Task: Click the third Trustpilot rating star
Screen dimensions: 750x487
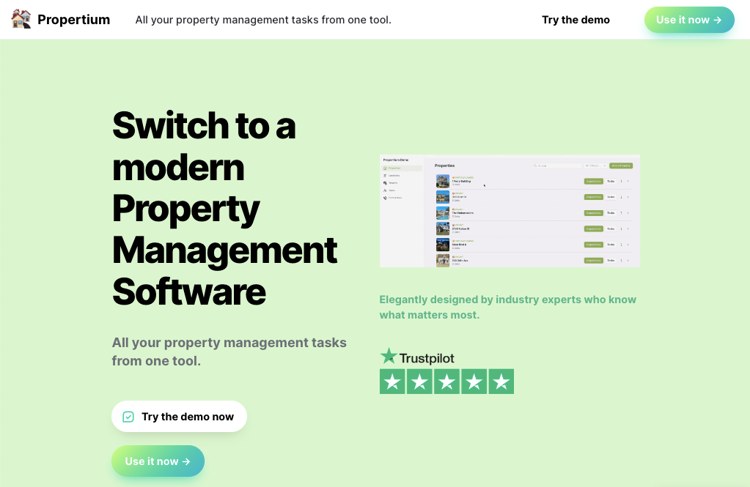Action: 447,381
